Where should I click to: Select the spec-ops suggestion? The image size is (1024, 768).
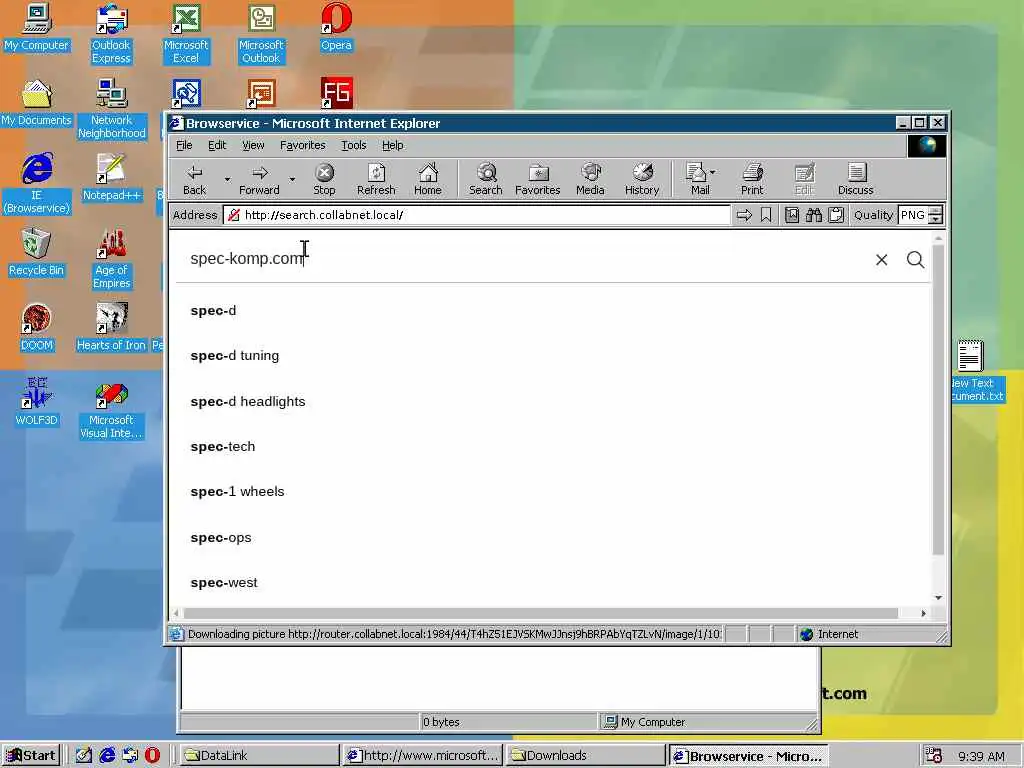coord(221,538)
